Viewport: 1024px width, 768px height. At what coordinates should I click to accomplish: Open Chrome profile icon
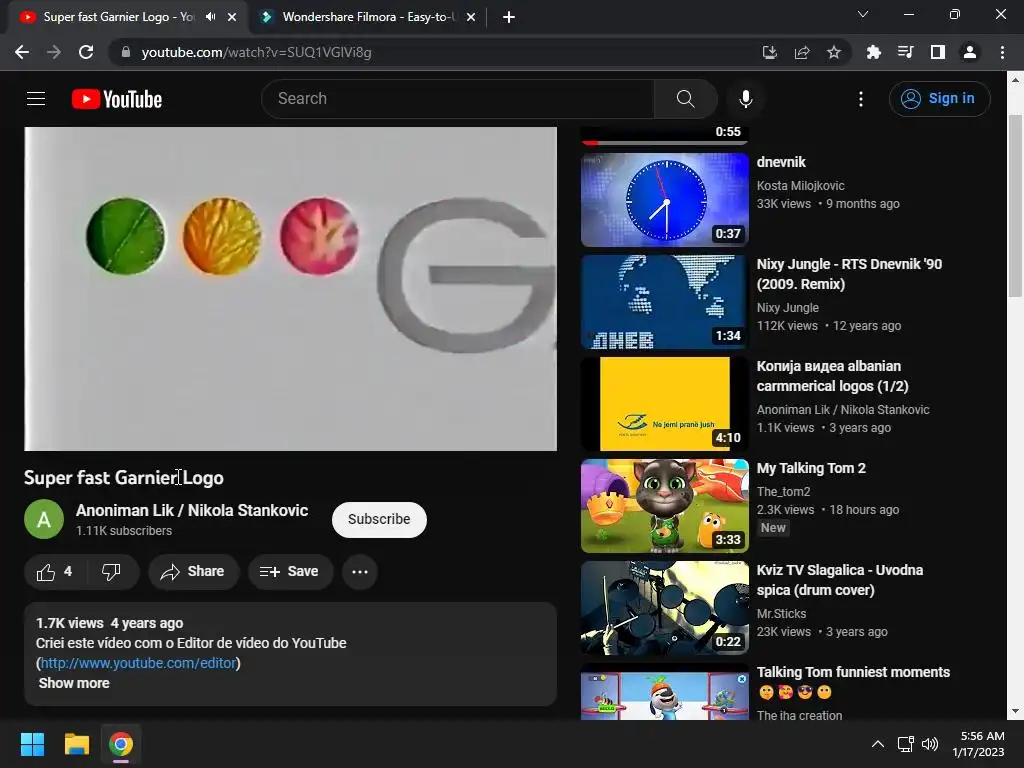970,52
